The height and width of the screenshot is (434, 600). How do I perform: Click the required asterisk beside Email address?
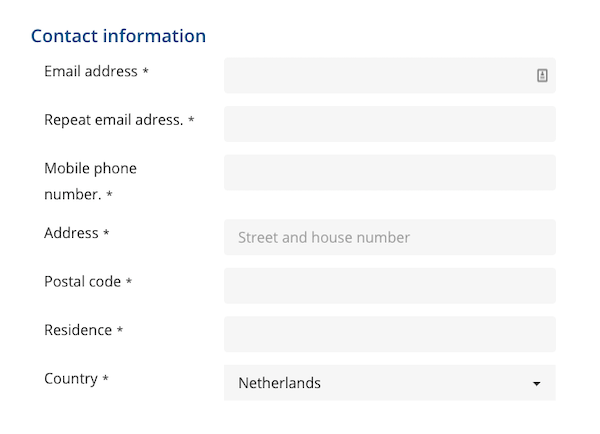(145, 71)
